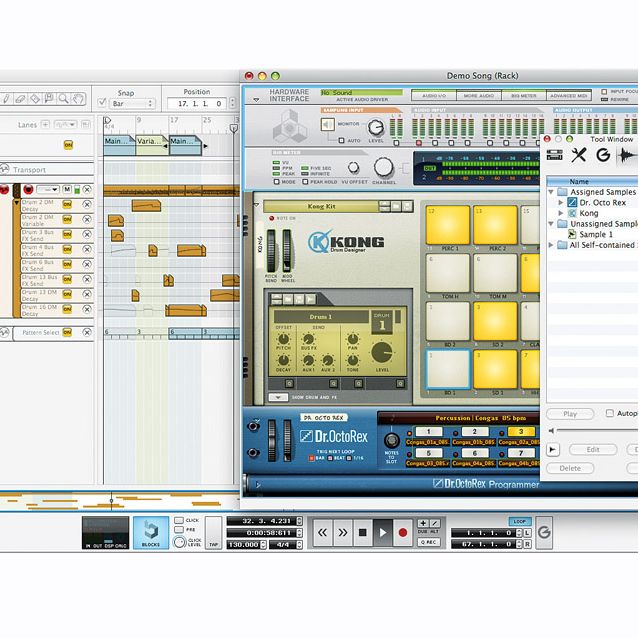This screenshot has height=638, width=638.
Task: Click the Fast Forward transport button
Action: (343, 533)
